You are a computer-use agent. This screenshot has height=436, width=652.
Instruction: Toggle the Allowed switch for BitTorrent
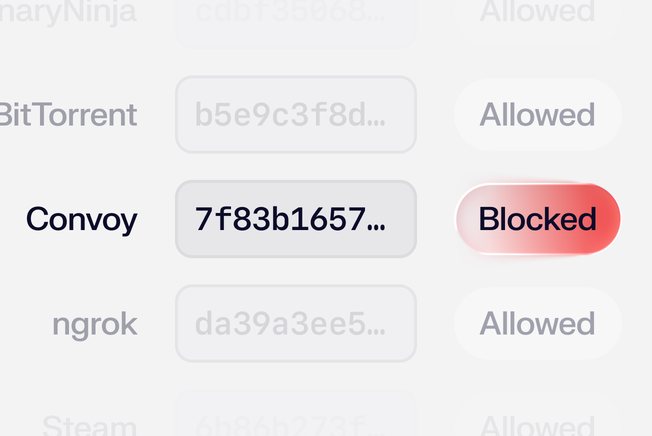tap(538, 115)
